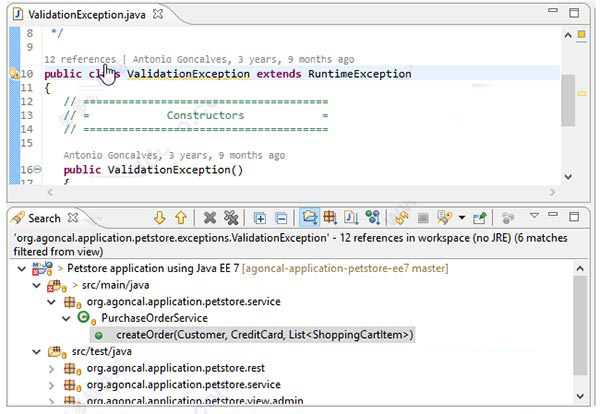Select the PurchaseOrderService class row

coord(142,318)
